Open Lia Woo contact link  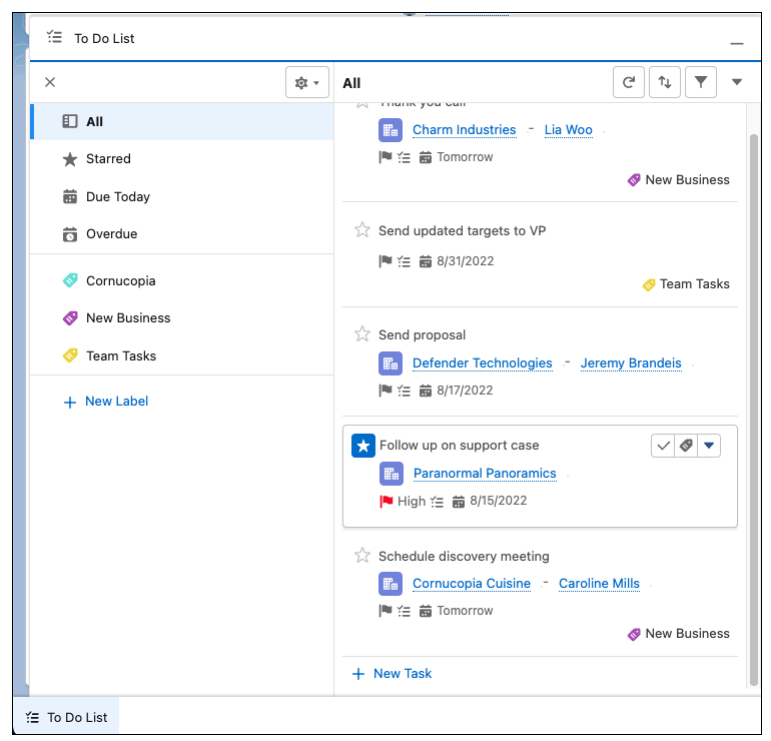[x=568, y=130]
